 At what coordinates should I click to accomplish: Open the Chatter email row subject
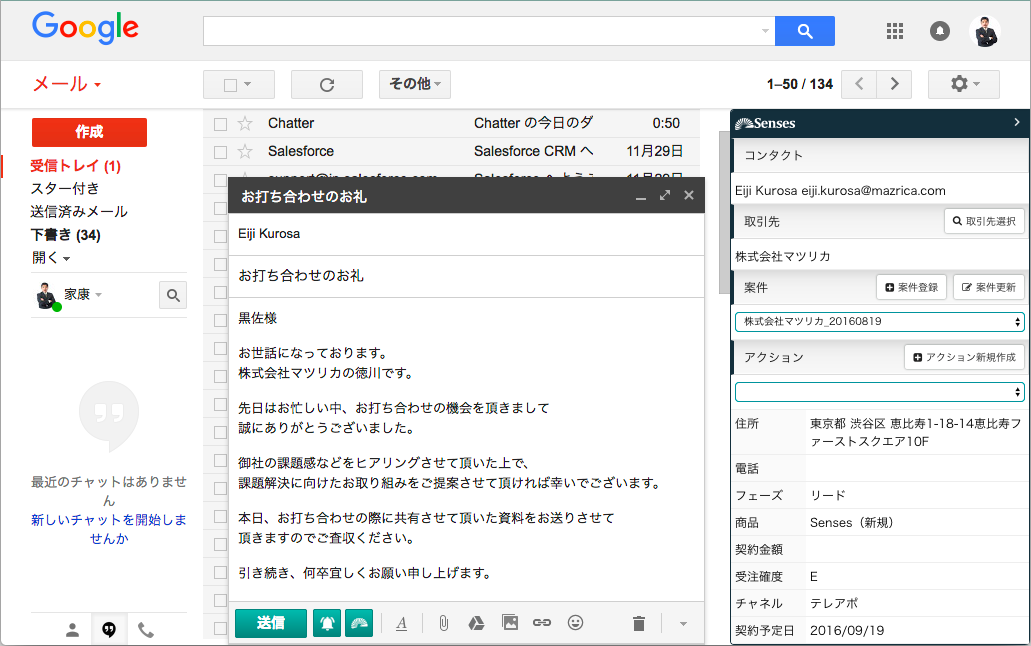533,123
